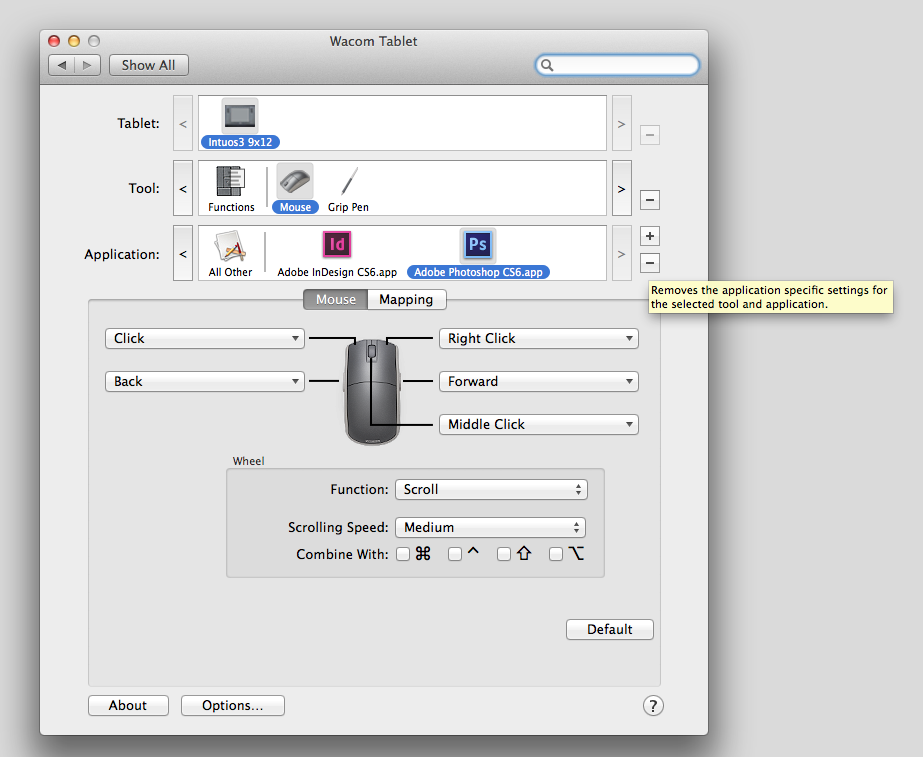Viewport: 923px width, 757px height.
Task: Switch to the Mouse tab
Action: 335,300
